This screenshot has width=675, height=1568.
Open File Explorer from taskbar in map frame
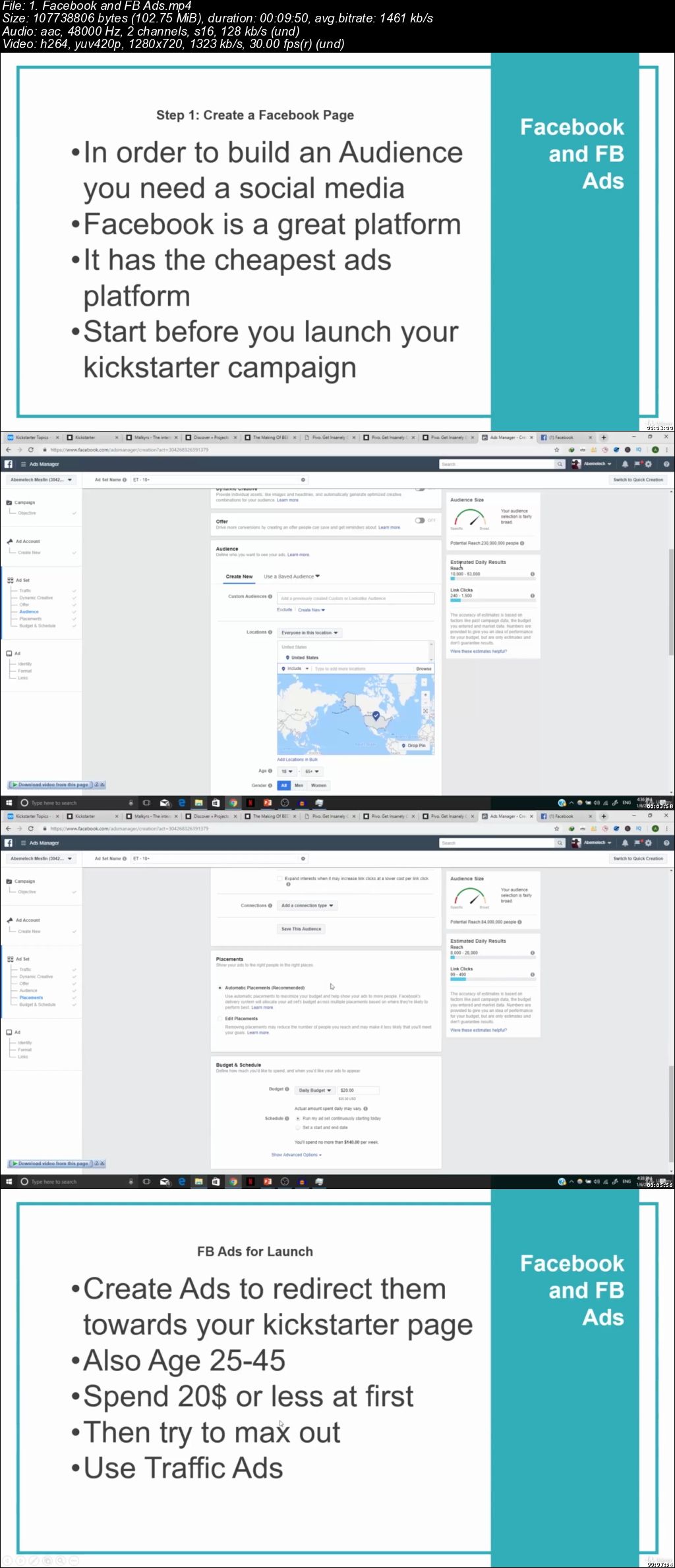pos(198,802)
